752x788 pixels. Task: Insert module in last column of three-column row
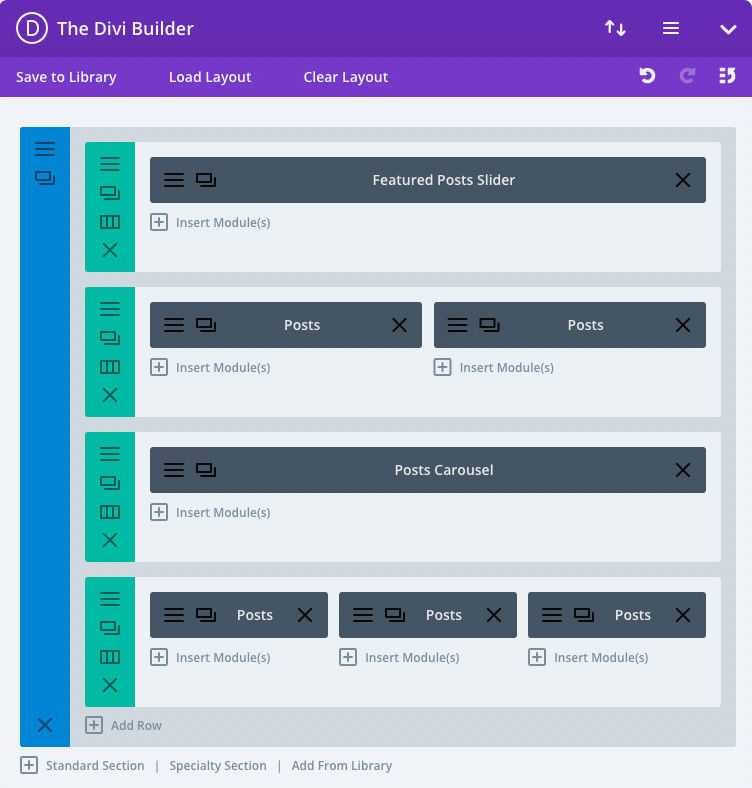[x=588, y=657]
